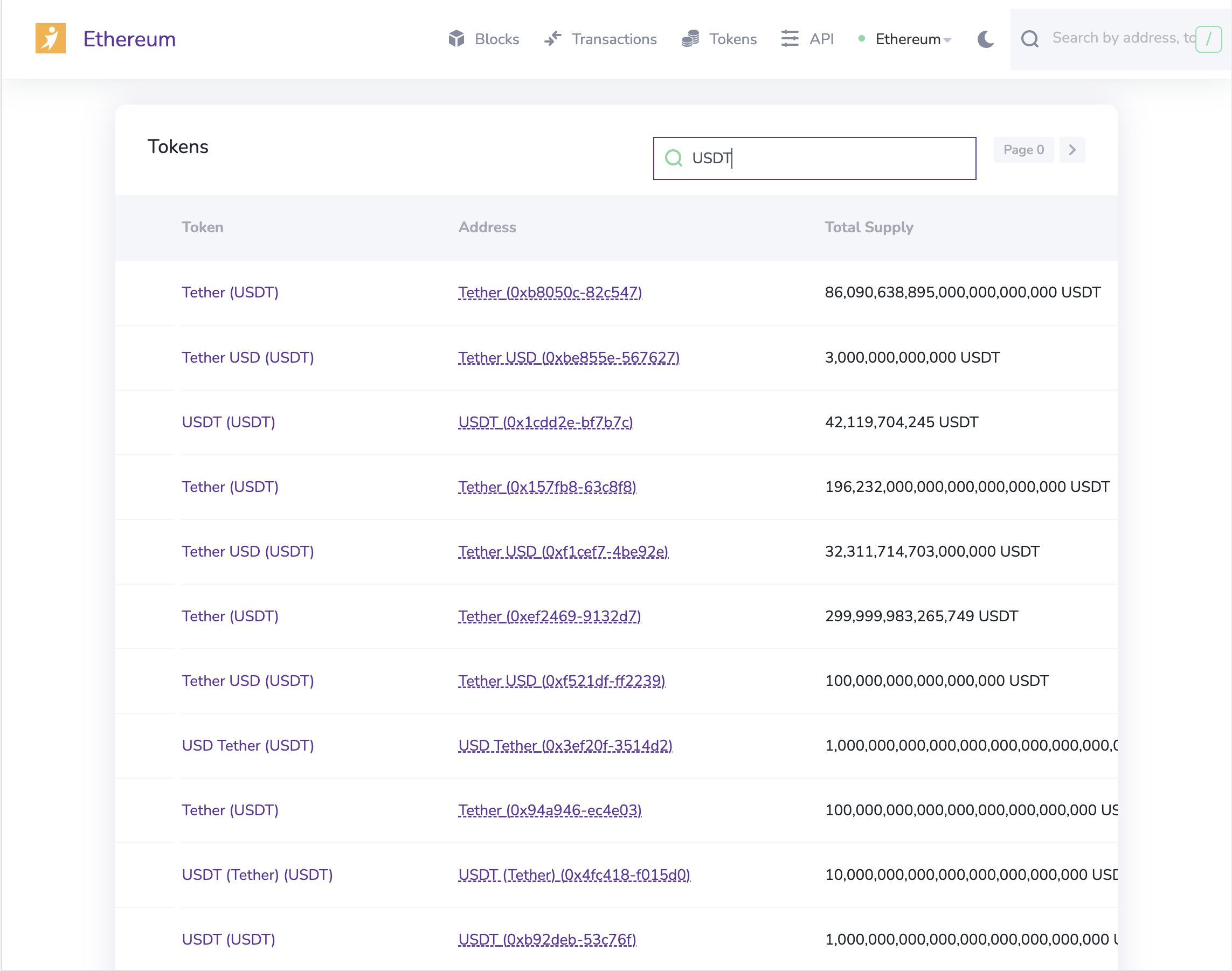
Task: Click the token search magnifier icon
Action: [x=674, y=158]
